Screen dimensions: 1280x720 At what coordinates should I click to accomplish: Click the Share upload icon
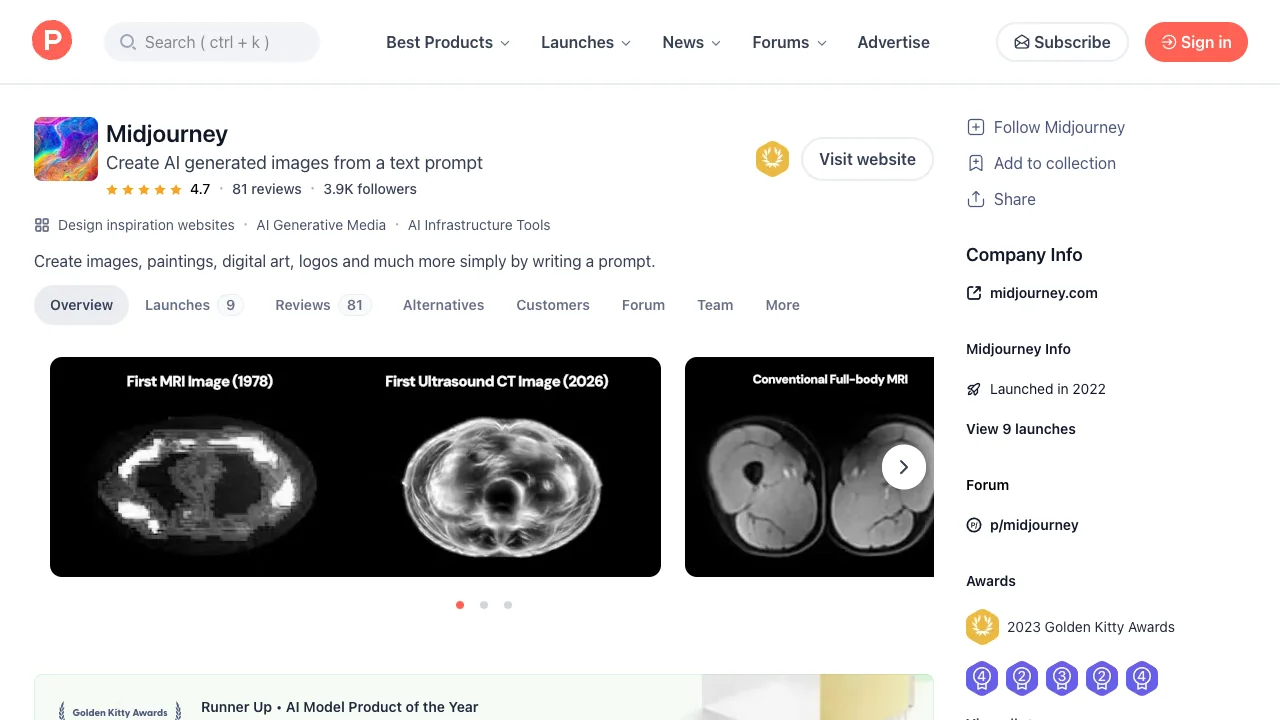976,199
